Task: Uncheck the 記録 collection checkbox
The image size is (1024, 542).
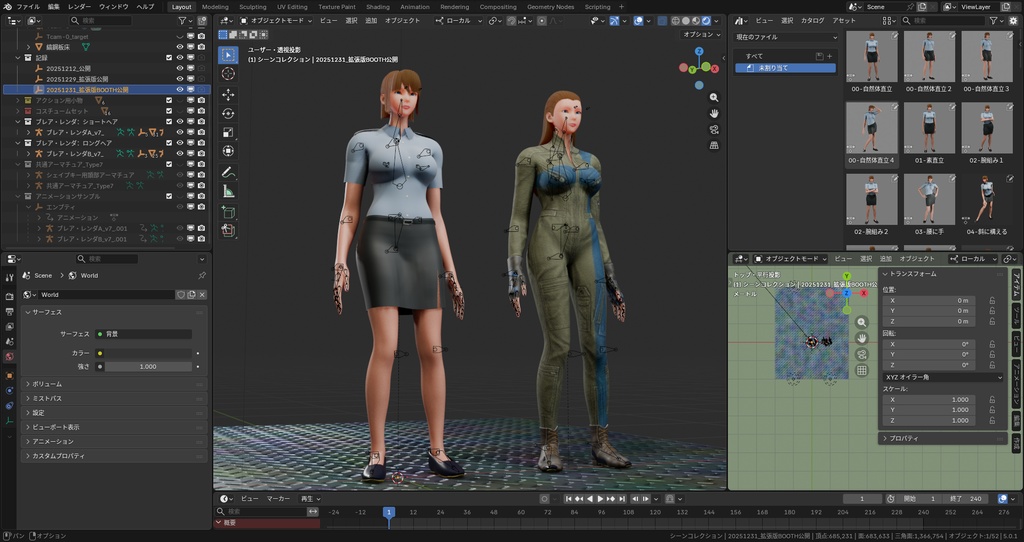Action: click(169, 57)
